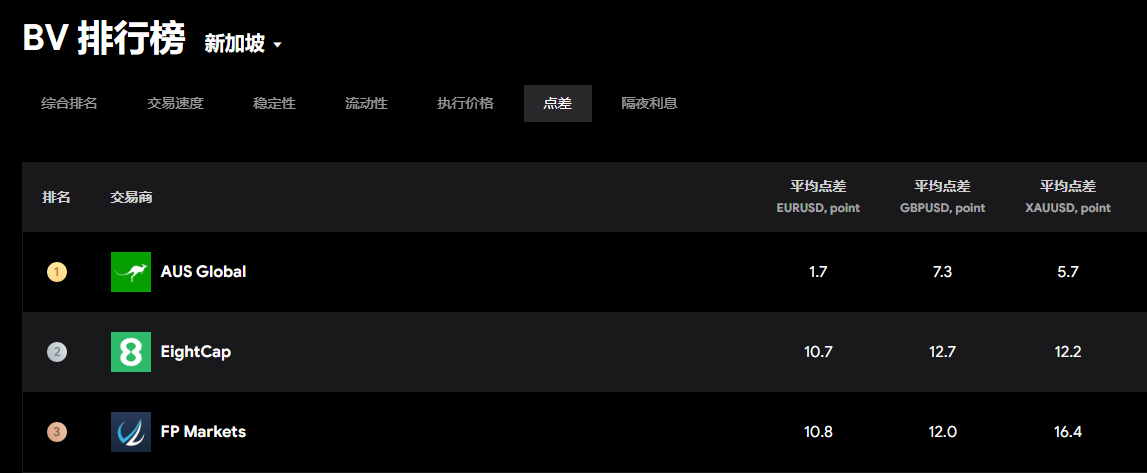Select the 稳定性 tab
Image resolution: width=1147 pixels, height=473 pixels.
[x=274, y=103]
